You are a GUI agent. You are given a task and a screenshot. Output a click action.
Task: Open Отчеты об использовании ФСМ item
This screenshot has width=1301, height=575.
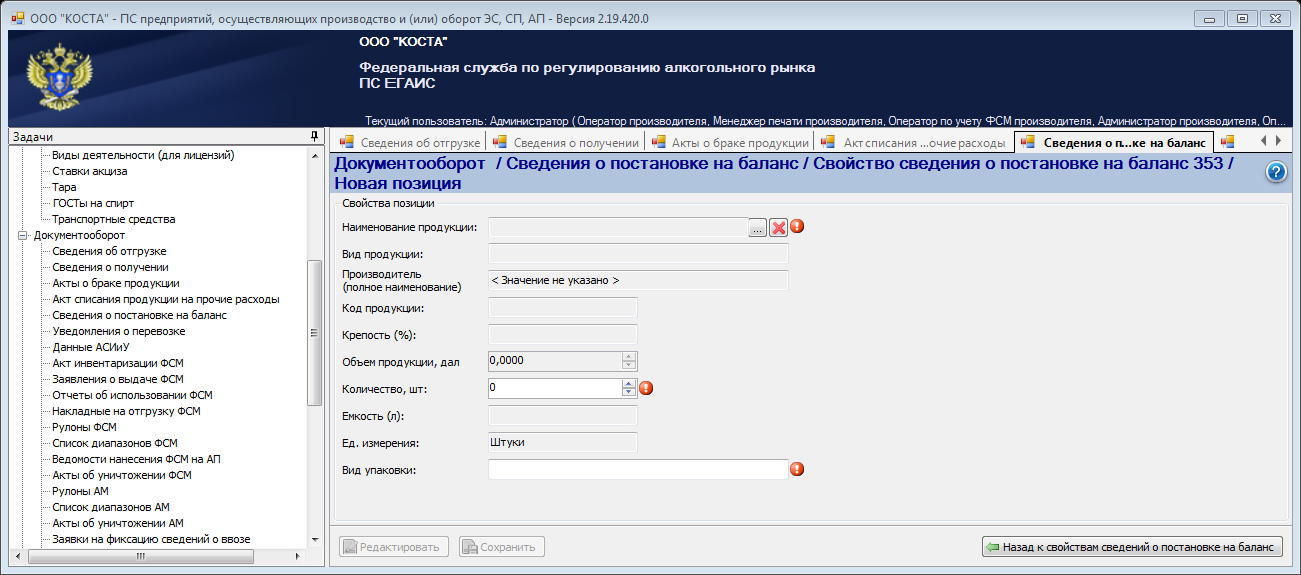[x=132, y=395]
